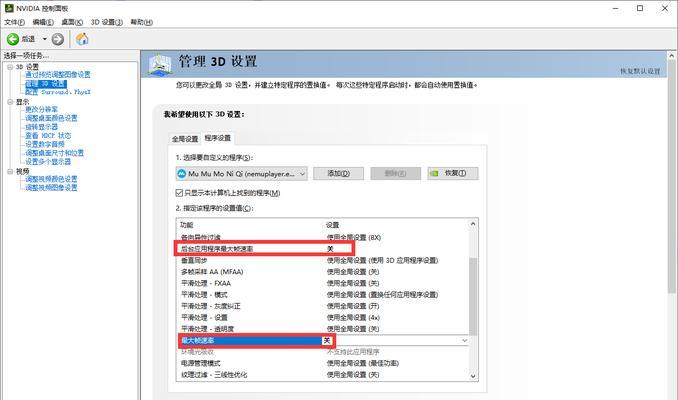Open the Home icon in toolbar
This screenshot has height=400, width=678.
point(82,39)
